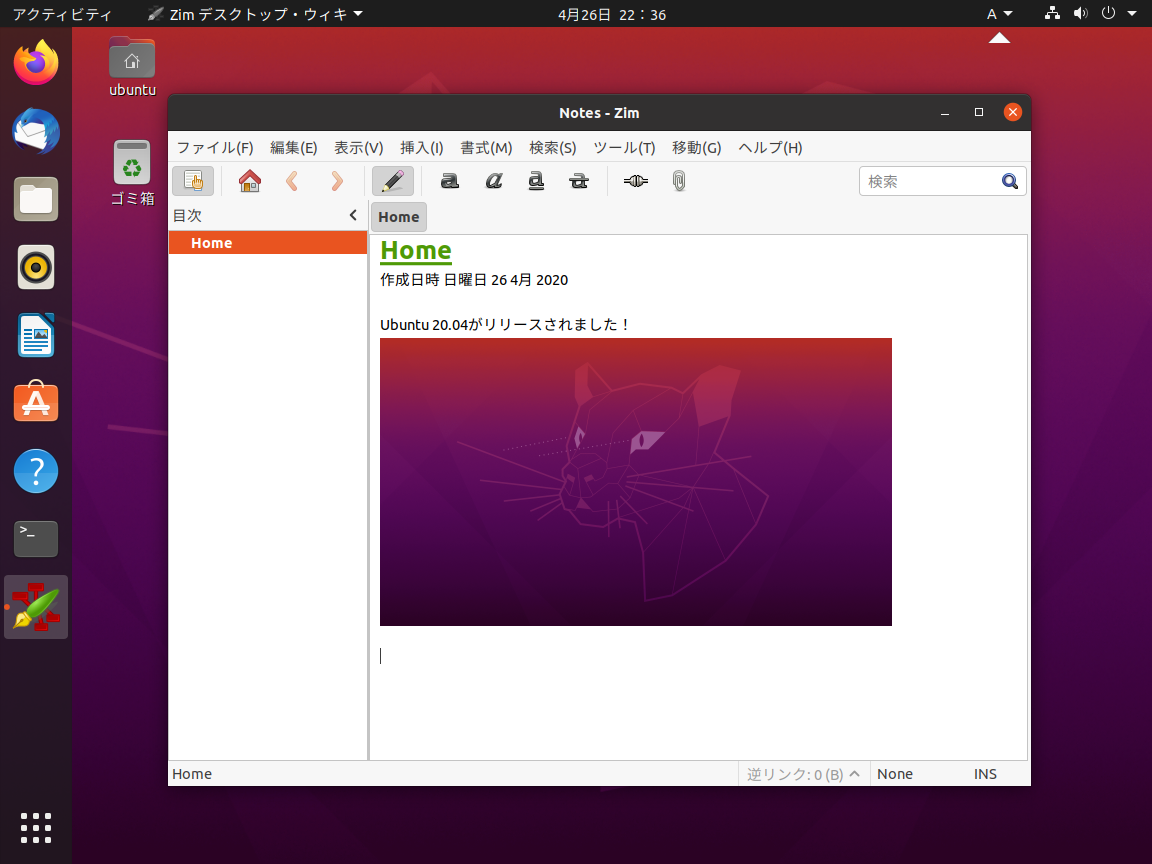Collapse the 目次 side pane chevron
This screenshot has height=864, width=1152.
353,215
